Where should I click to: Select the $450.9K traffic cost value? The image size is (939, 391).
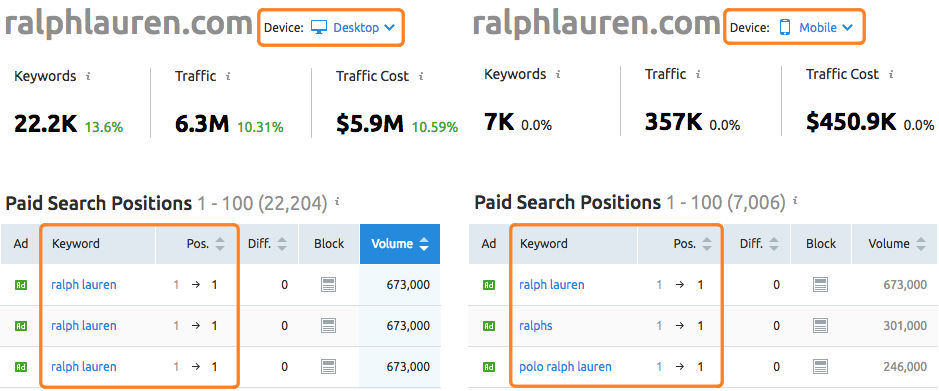(x=850, y=122)
